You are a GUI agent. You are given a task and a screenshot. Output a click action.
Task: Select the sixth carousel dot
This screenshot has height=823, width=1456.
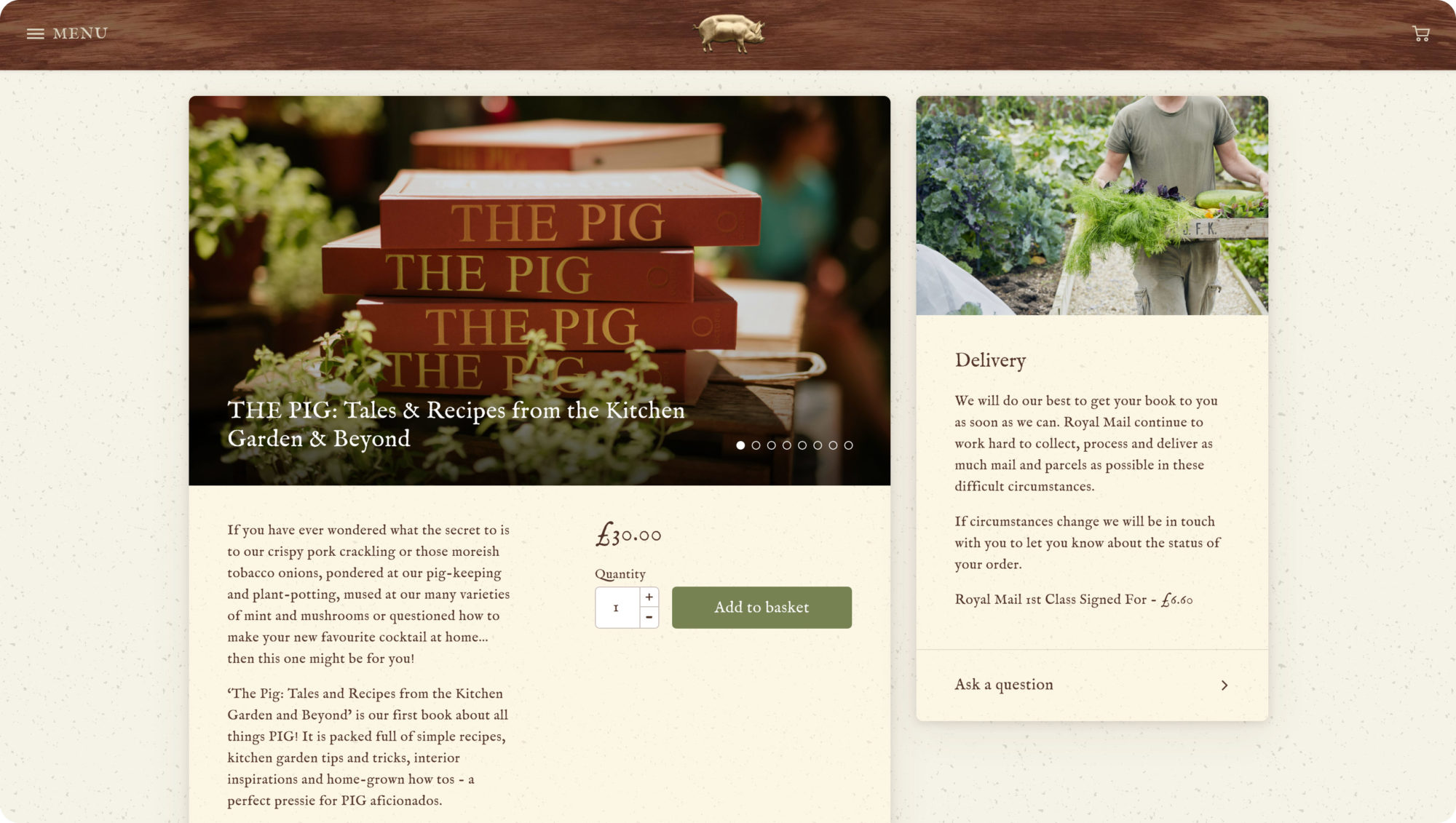(x=818, y=445)
